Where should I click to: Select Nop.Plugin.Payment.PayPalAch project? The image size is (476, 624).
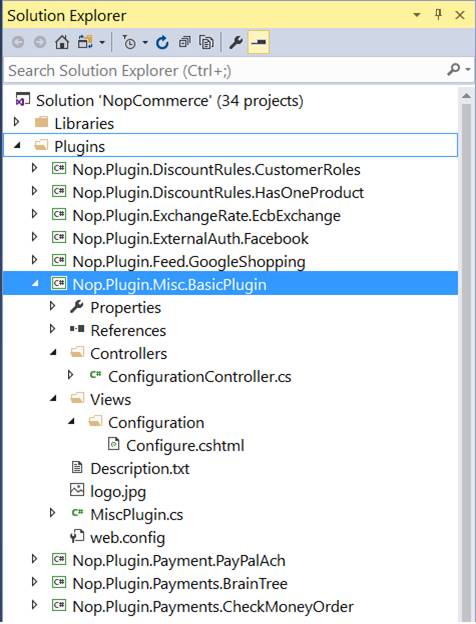coord(179,561)
